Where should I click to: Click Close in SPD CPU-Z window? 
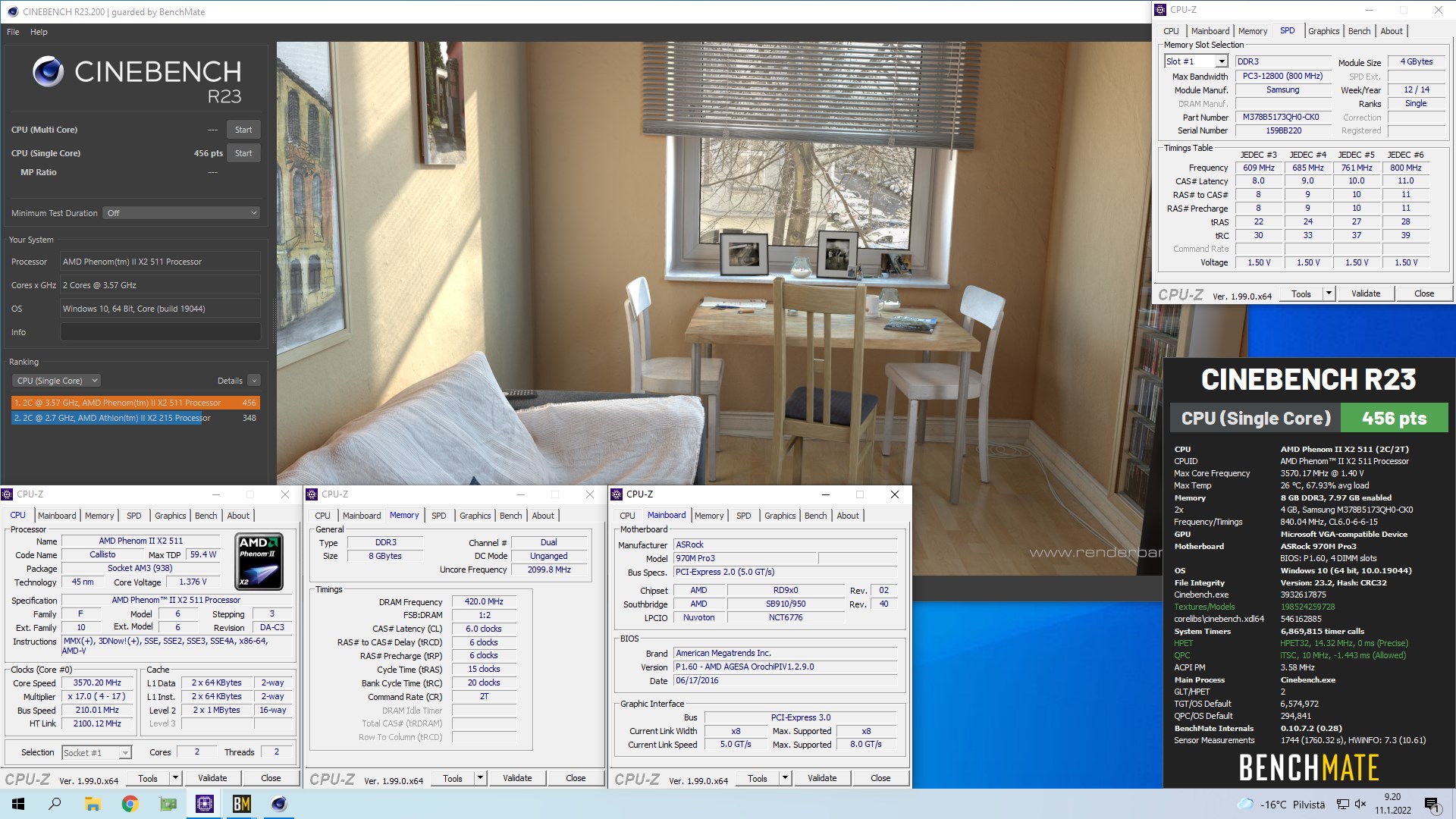coord(1424,293)
